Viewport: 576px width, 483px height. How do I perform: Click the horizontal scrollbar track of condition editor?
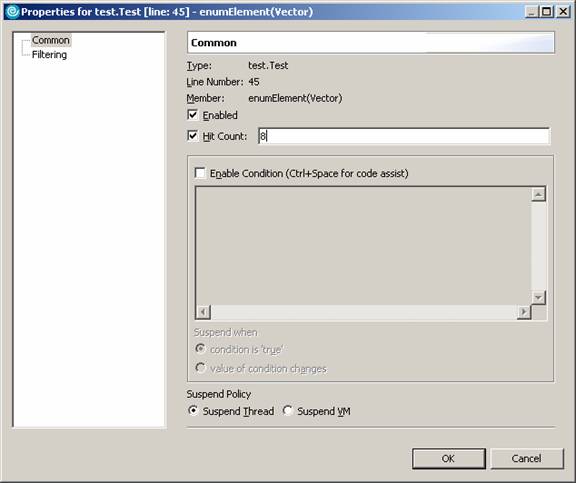tap(363, 312)
